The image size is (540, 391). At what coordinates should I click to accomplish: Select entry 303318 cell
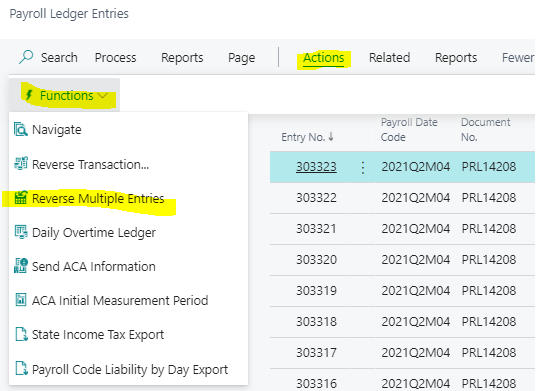click(316, 322)
